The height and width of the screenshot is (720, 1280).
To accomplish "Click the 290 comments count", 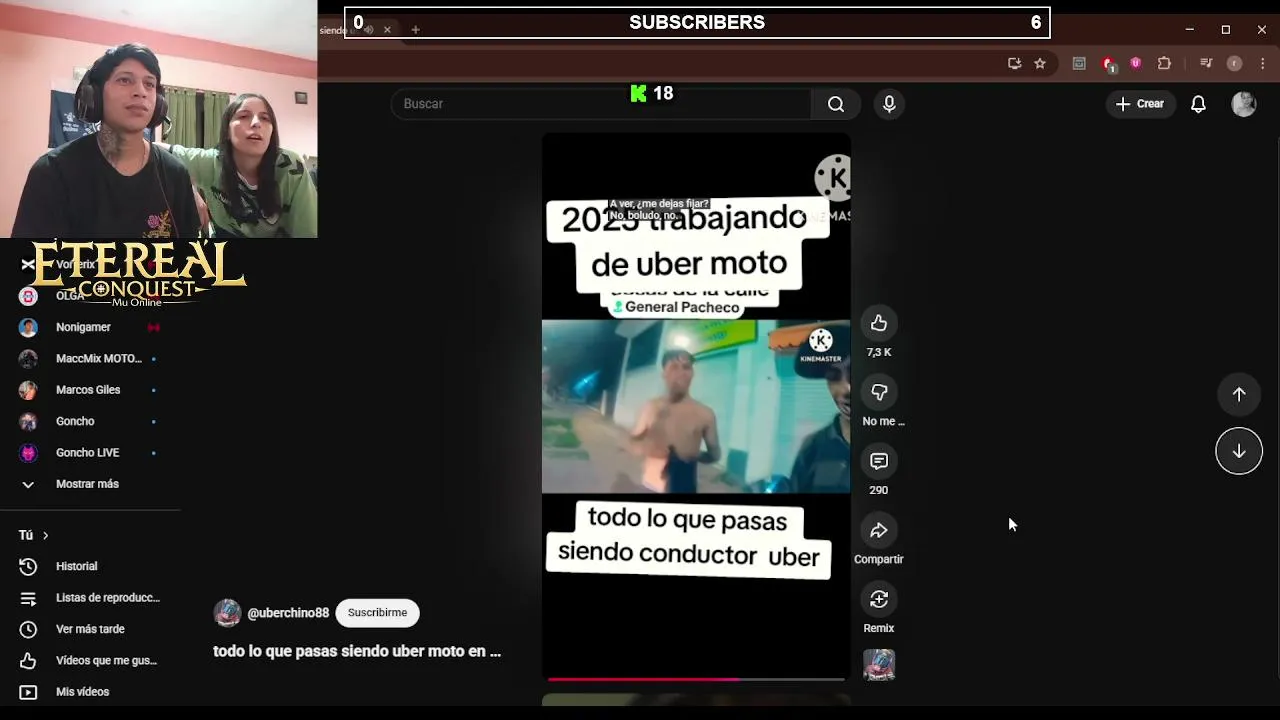I will 878,490.
